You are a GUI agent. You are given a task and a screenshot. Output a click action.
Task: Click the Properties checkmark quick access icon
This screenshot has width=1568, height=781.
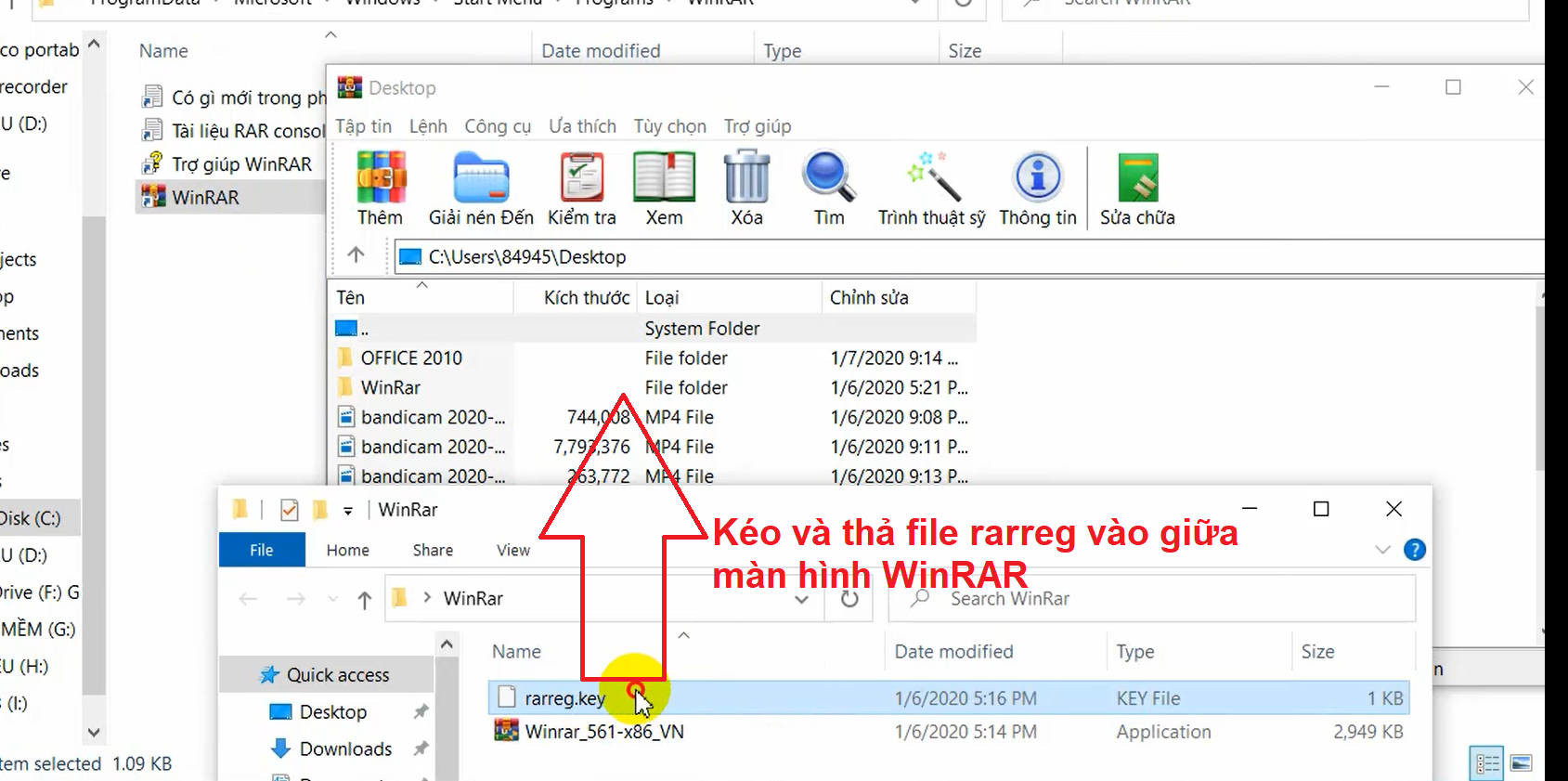(x=289, y=510)
